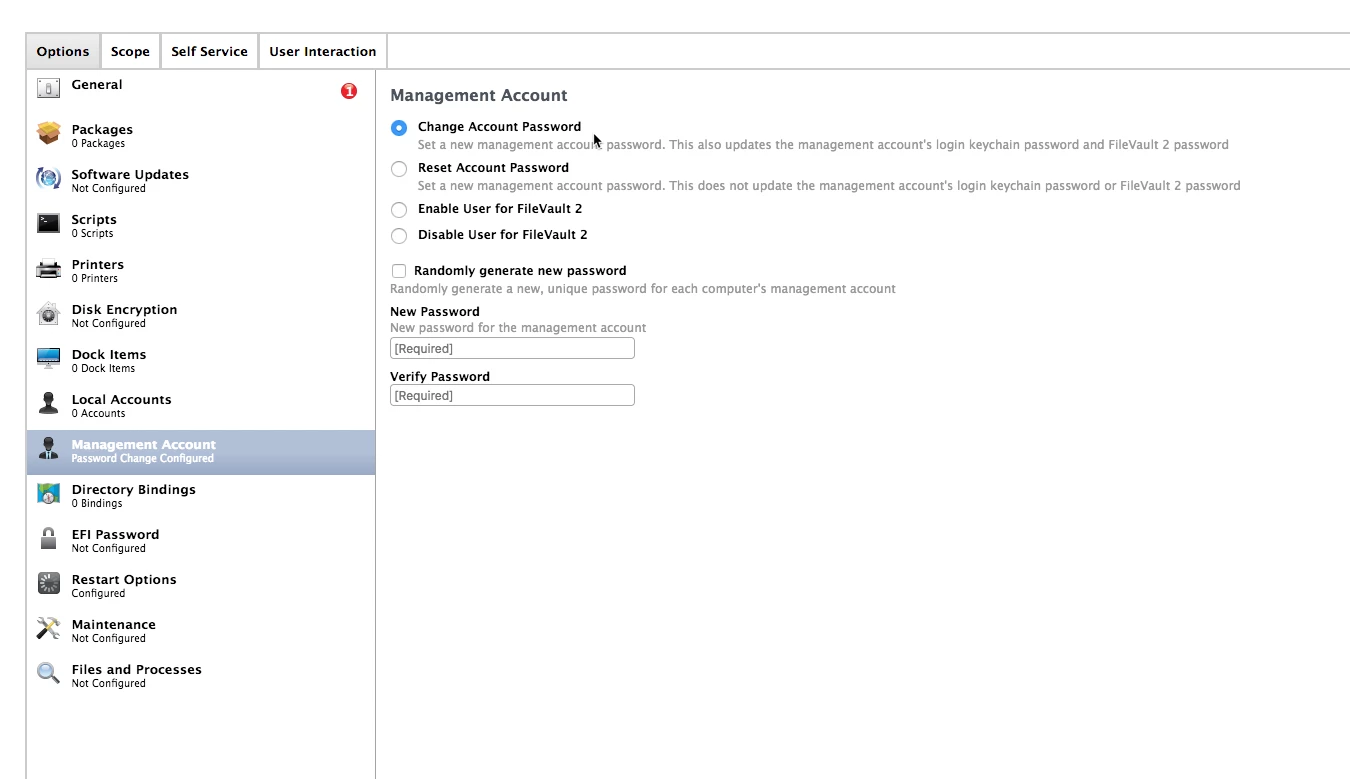
Task: Select Maintenance label in sidebar
Action: click(x=114, y=624)
